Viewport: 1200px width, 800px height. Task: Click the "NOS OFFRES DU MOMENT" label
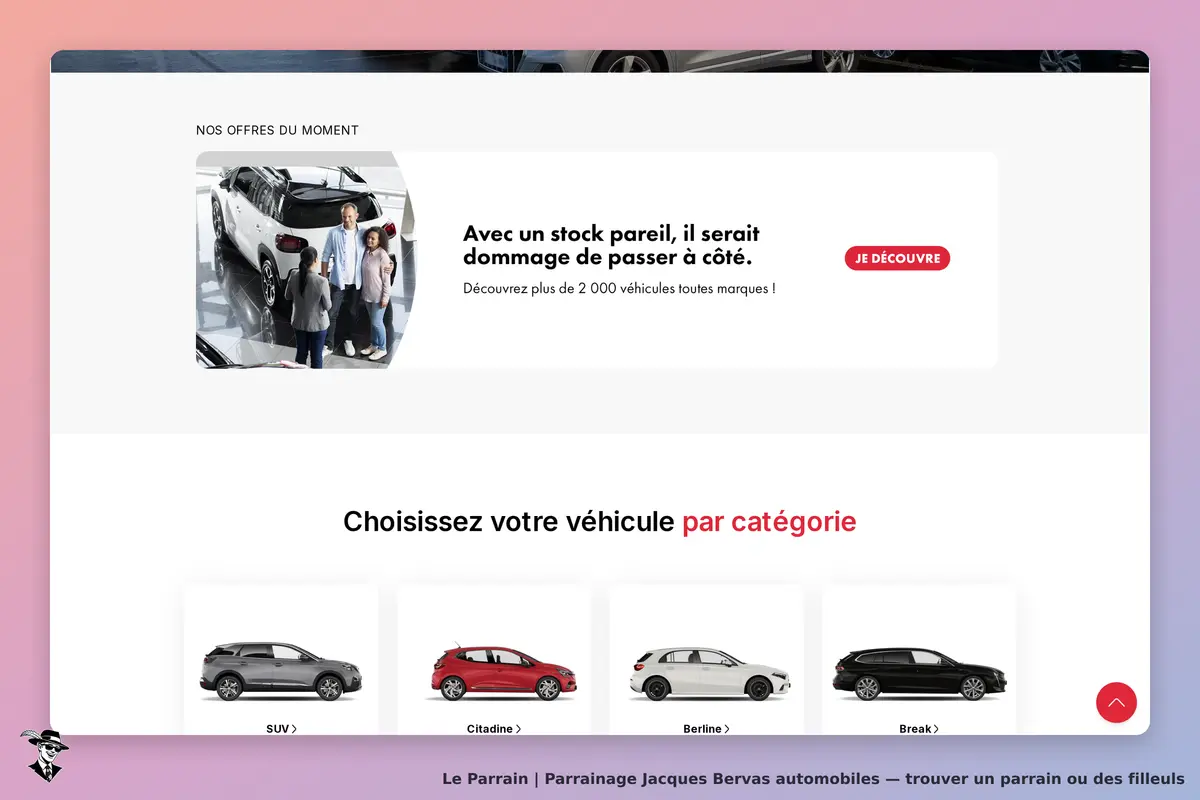277,130
